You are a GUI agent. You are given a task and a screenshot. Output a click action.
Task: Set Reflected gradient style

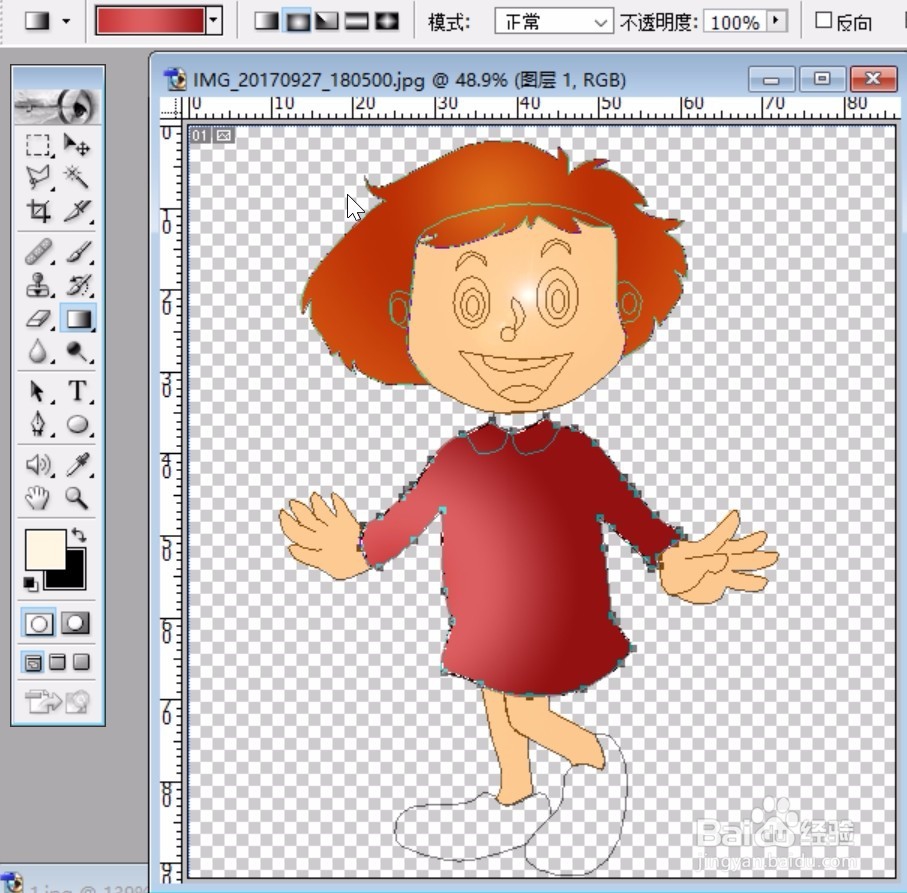pyautogui.click(x=357, y=21)
